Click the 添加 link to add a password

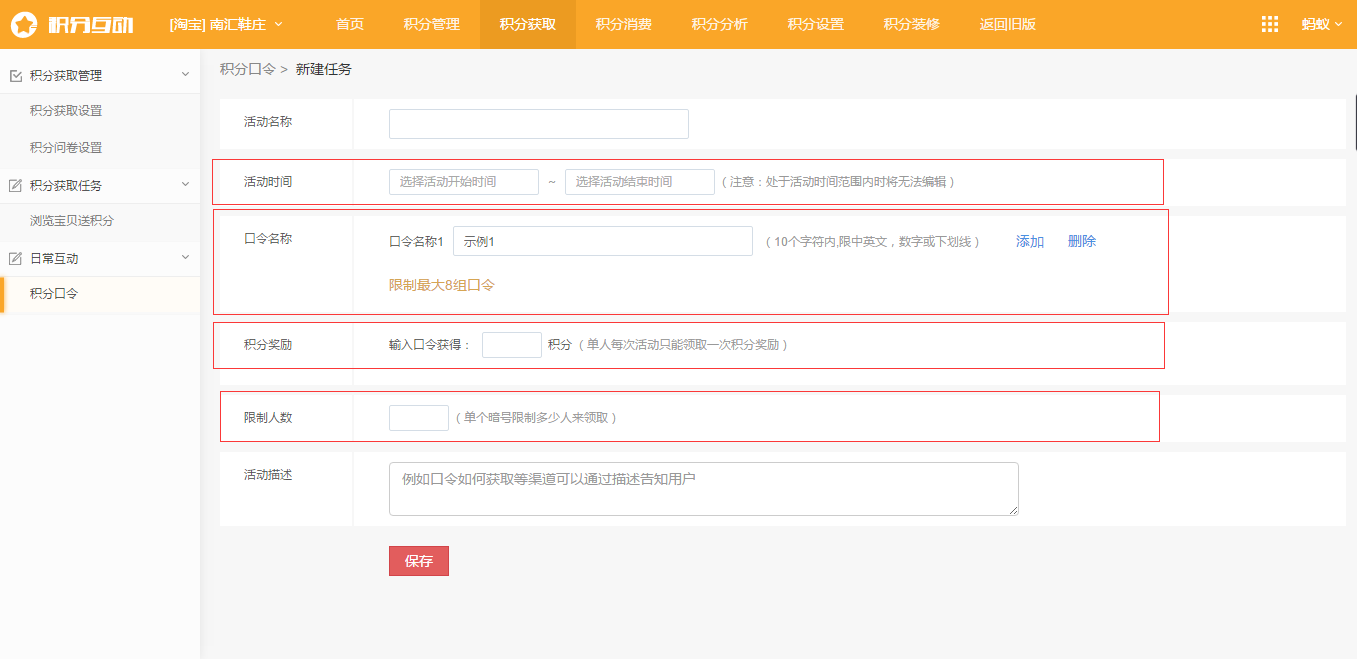pyautogui.click(x=1029, y=240)
